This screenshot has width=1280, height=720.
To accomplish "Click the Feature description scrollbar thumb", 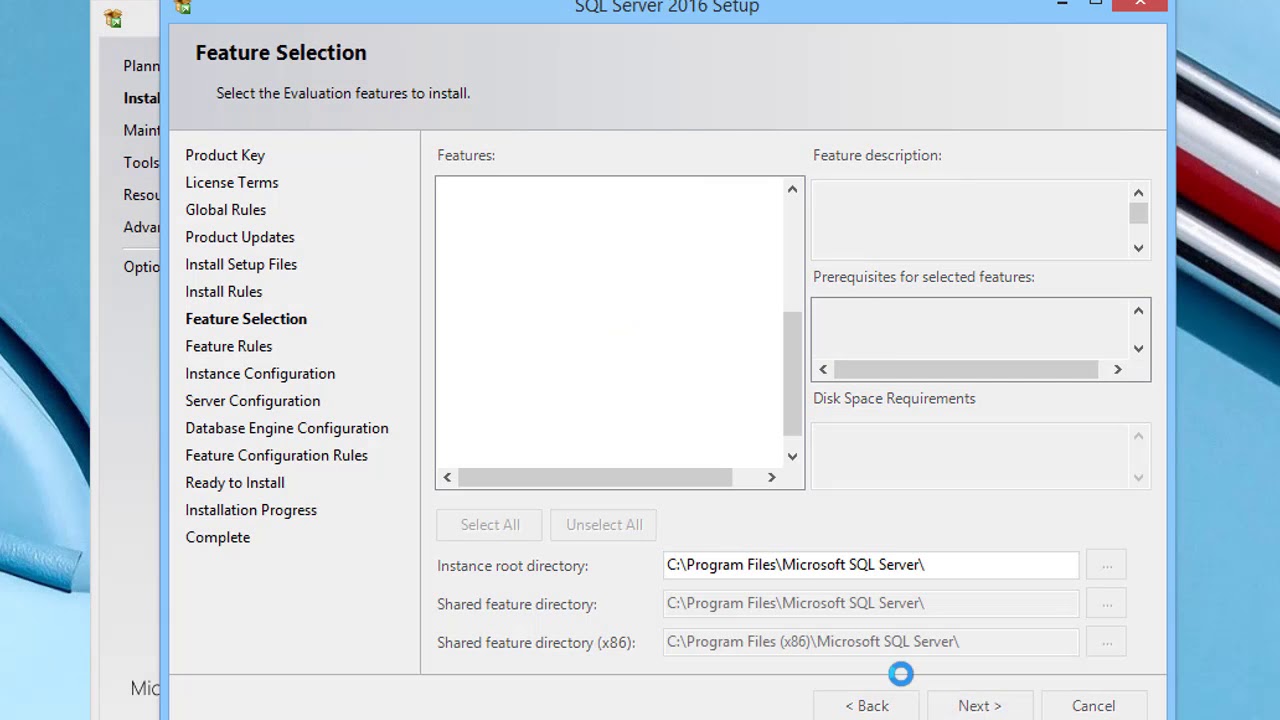I will tap(1138, 213).
